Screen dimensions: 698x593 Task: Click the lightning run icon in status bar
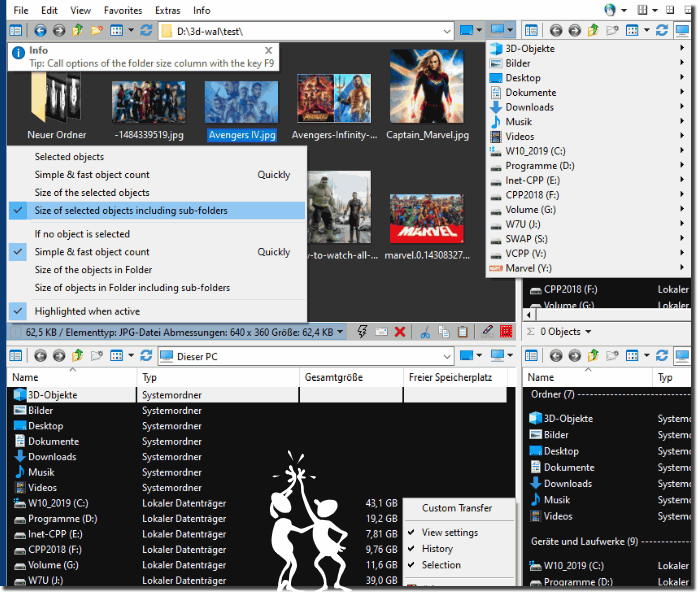click(362, 332)
